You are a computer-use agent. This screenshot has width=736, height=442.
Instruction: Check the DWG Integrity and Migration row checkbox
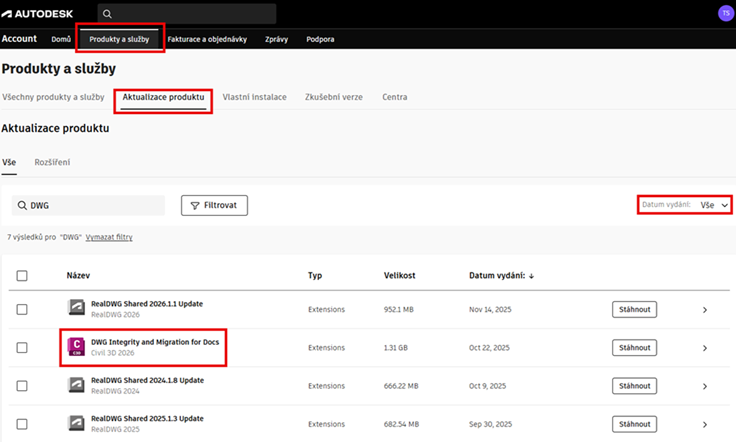point(22,347)
